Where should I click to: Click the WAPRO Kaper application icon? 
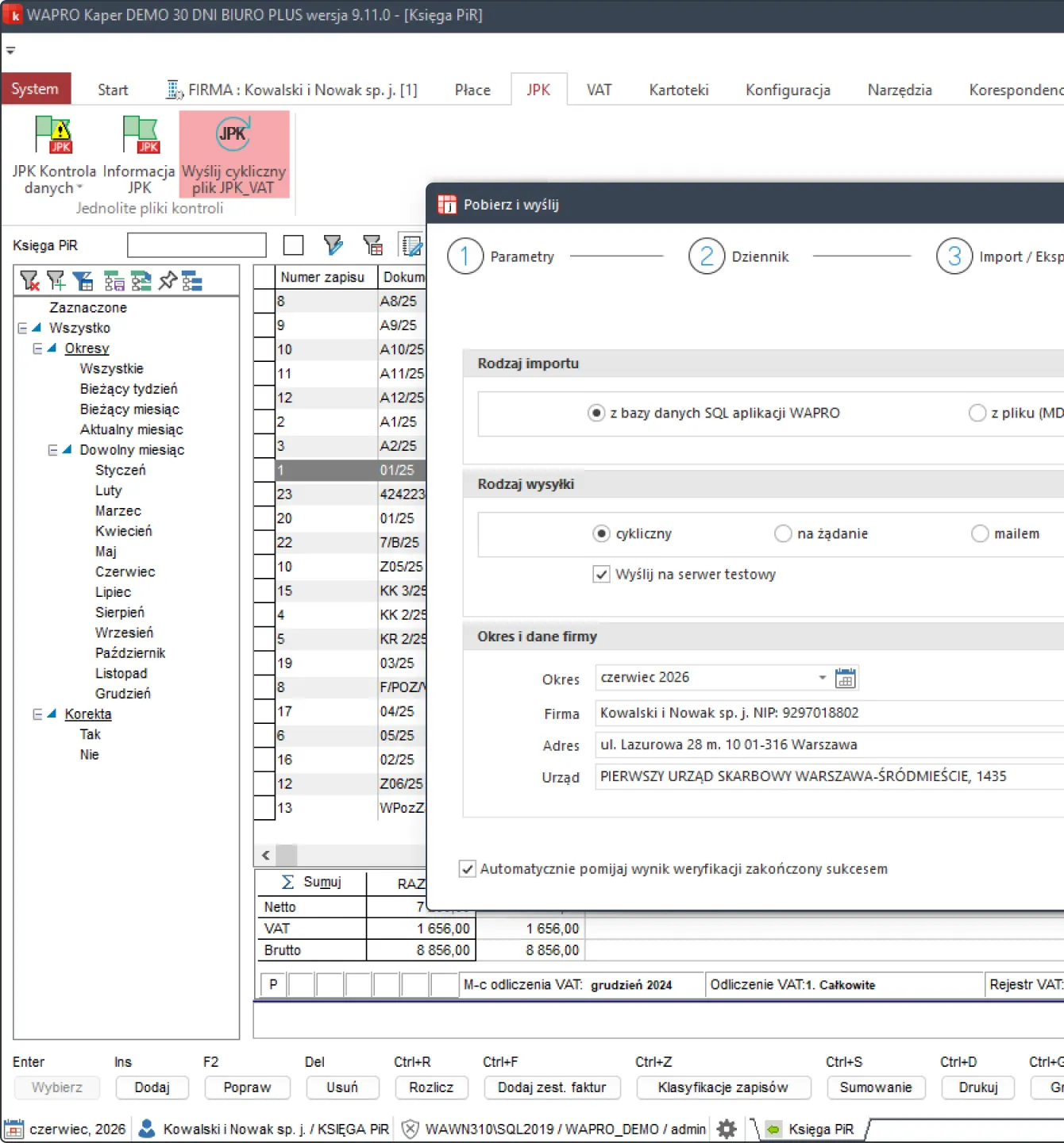click(13, 15)
